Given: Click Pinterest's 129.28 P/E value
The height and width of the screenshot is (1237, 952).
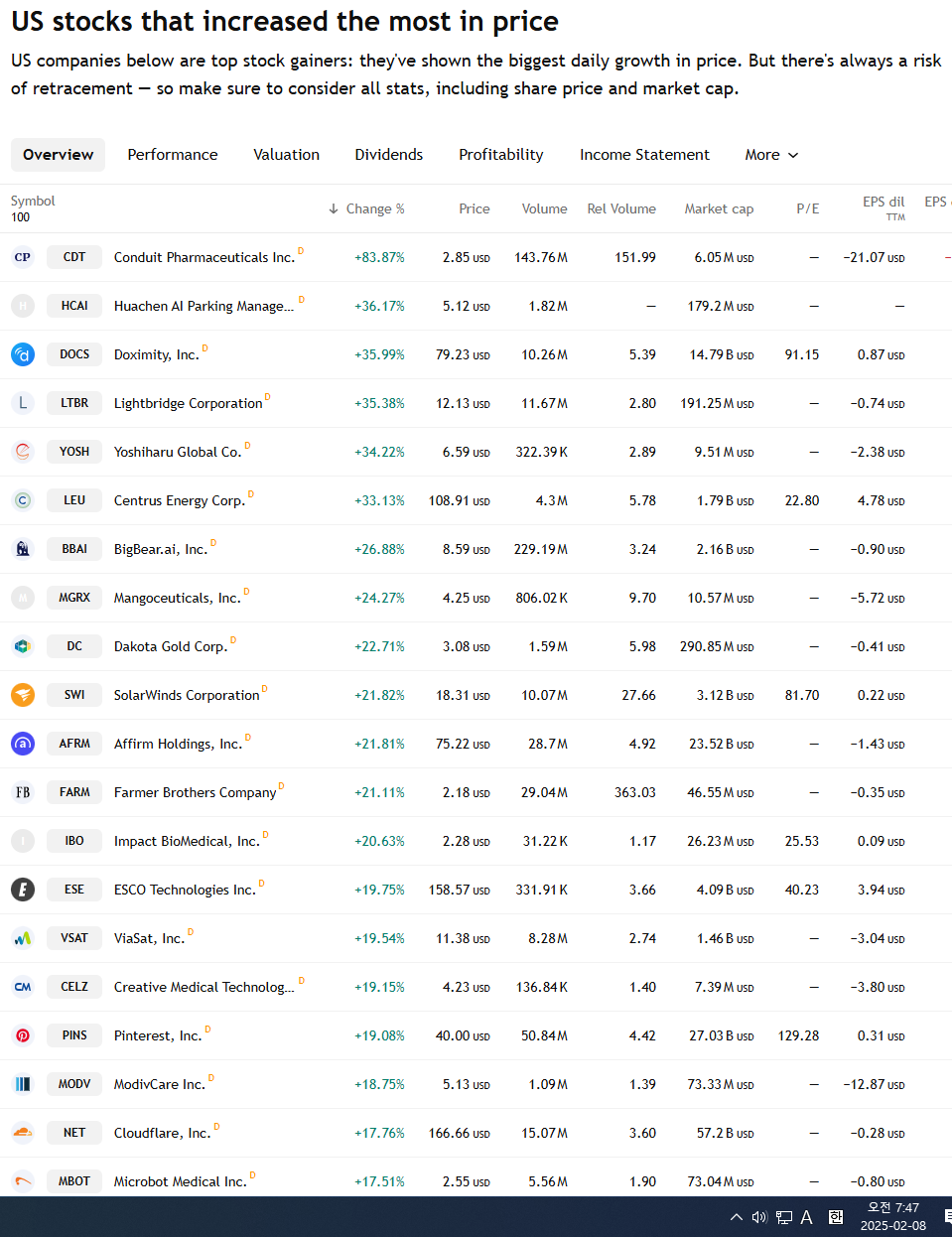Looking at the screenshot, I should click(799, 1035).
